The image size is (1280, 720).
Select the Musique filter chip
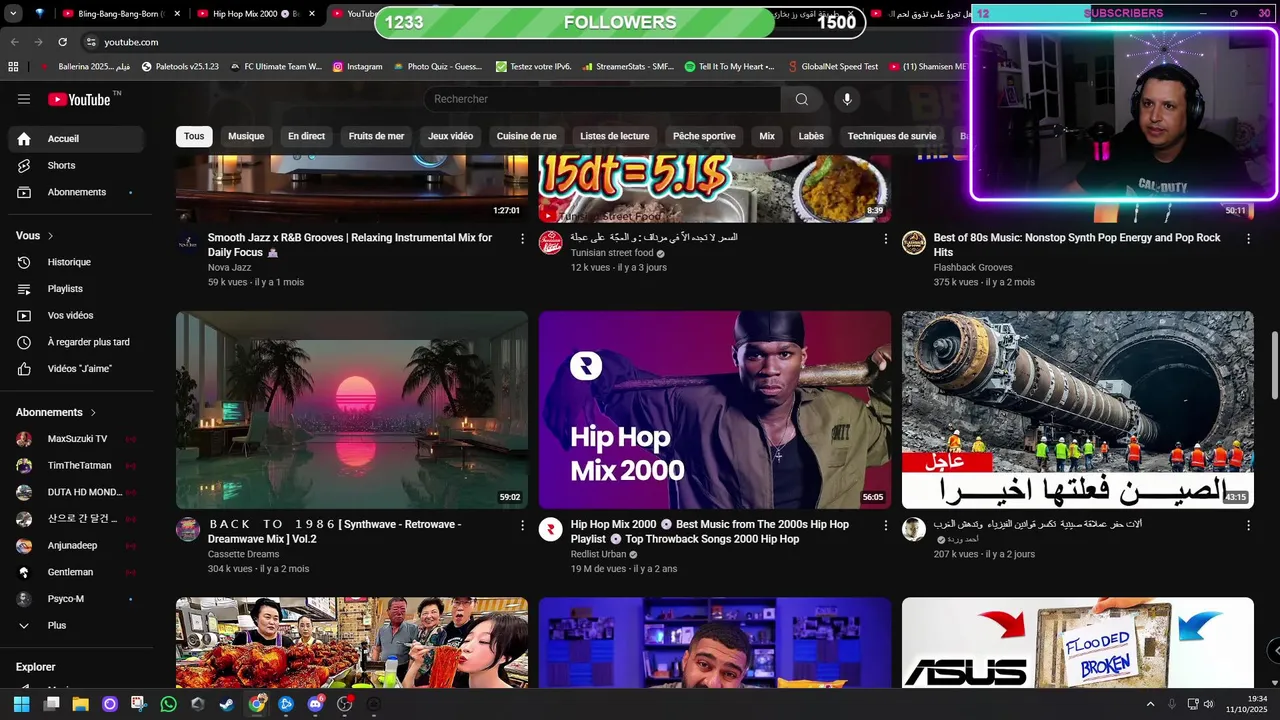coord(246,136)
